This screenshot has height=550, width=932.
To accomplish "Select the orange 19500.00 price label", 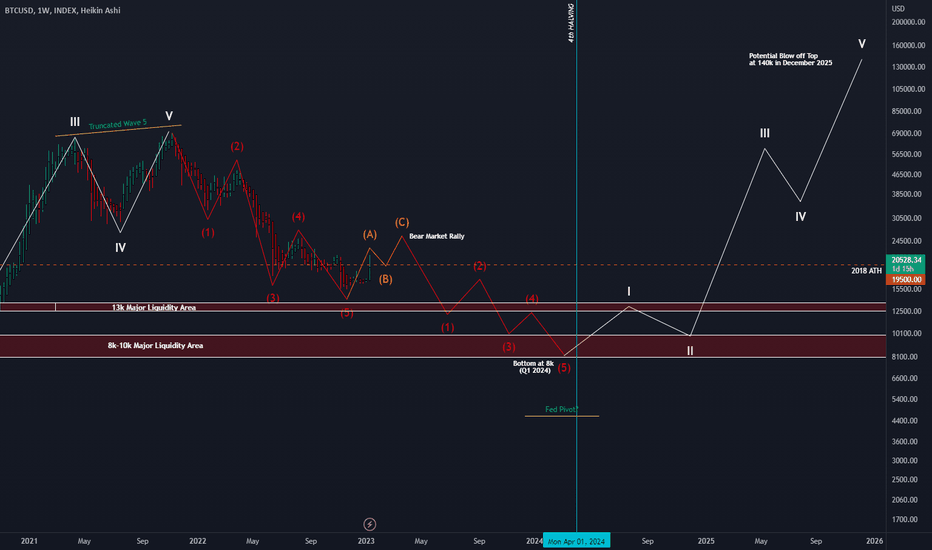I will tap(906, 279).
